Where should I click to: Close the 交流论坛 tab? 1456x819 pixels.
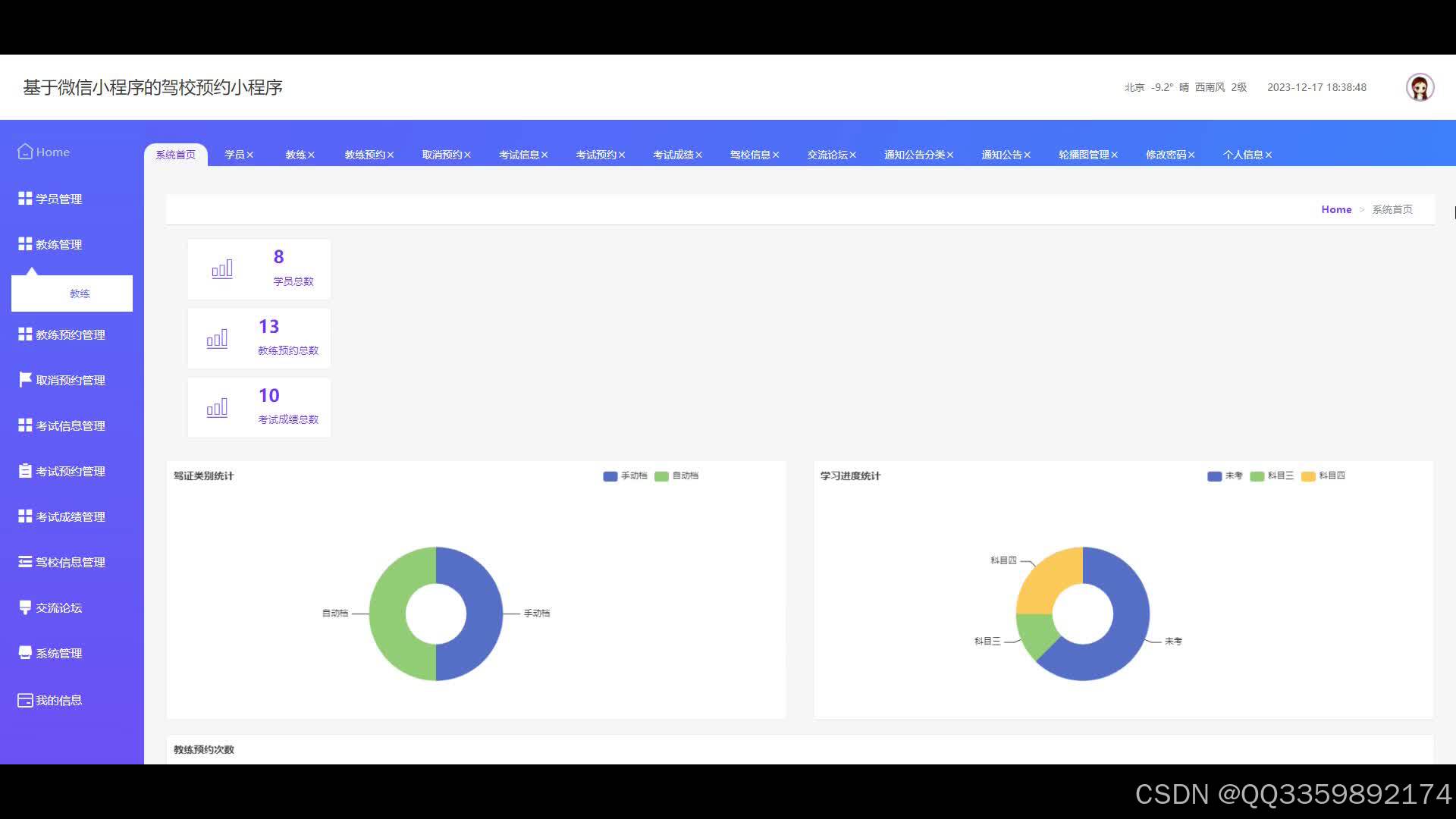click(852, 155)
